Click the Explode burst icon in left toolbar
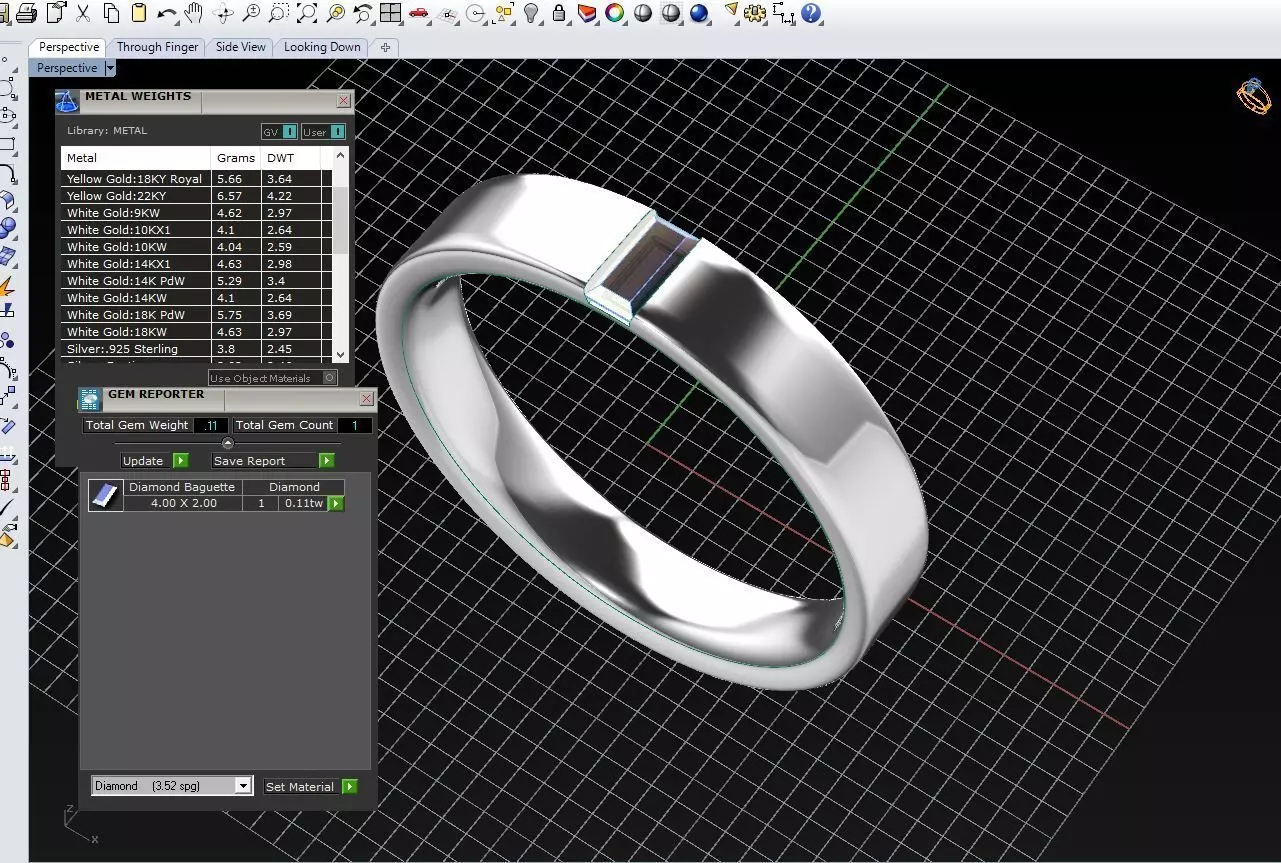The width and height of the screenshot is (1281, 863). click(x=7, y=288)
